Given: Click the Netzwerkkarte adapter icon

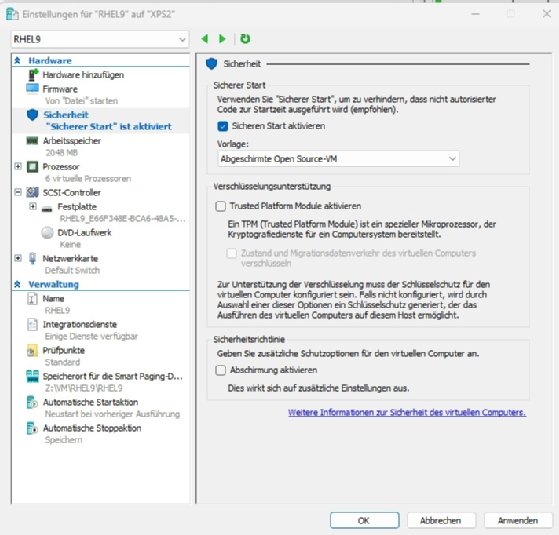Looking at the screenshot, I should [x=32, y=258].
